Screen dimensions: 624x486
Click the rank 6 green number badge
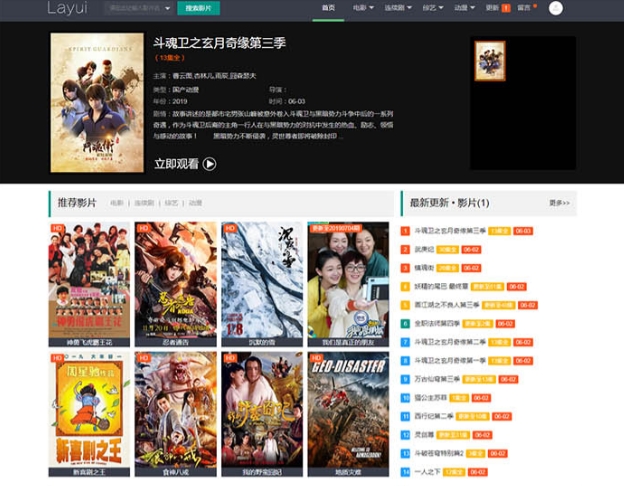pyautogui.click(x=405, y=324)
